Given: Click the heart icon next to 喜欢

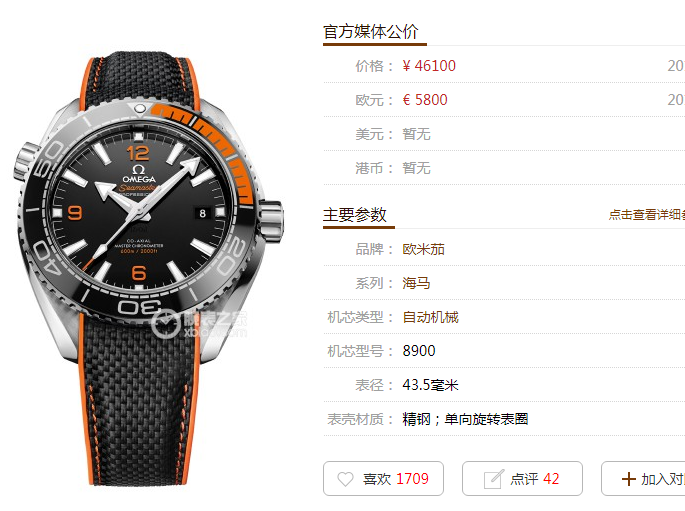Looking at the screenshot, I should point(345,479).
